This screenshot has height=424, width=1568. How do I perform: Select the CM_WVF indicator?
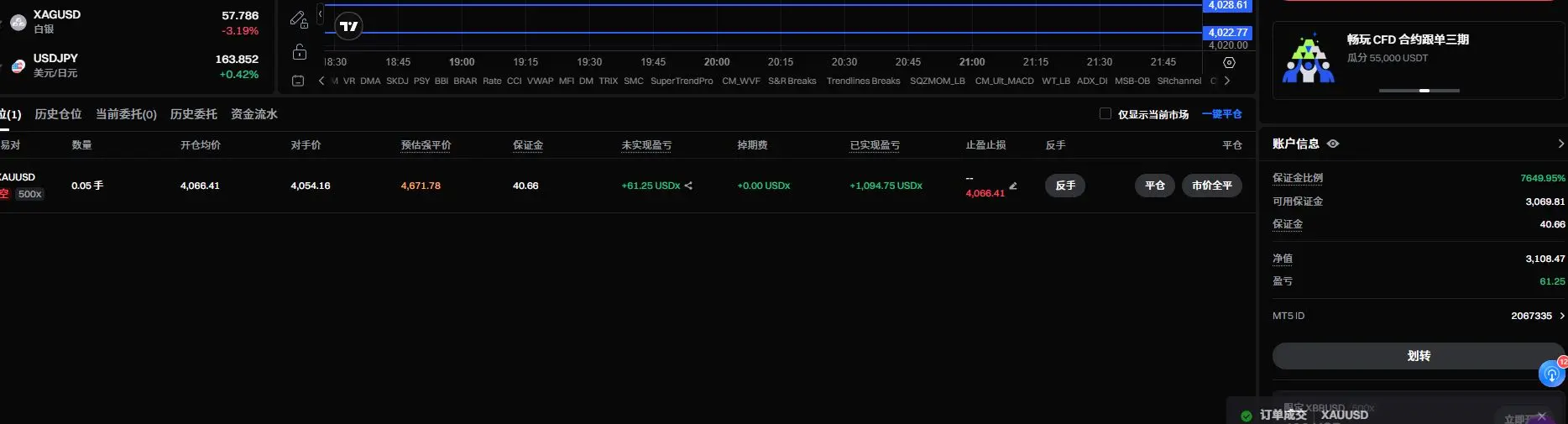point(741,81)
